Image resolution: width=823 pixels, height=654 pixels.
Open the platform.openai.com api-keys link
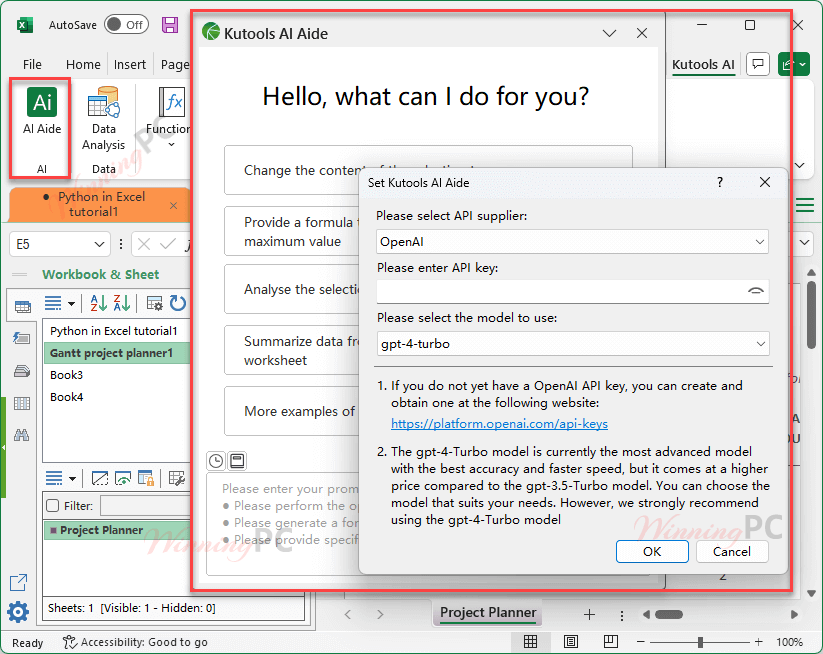[x=499, y=424]
